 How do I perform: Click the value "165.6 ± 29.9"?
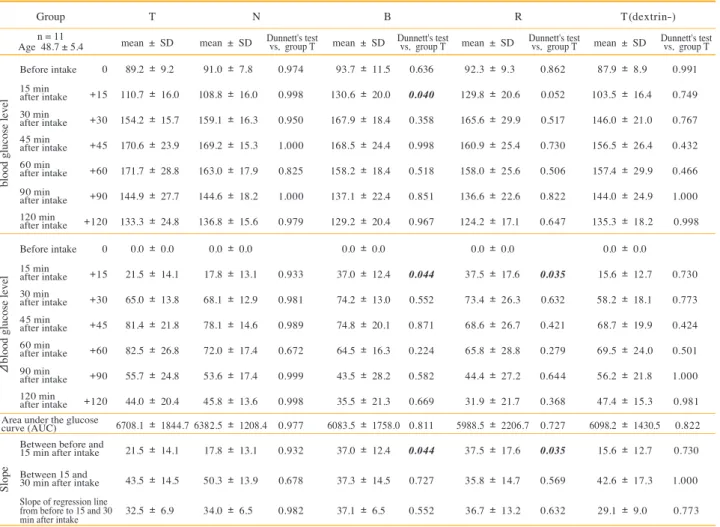tap(490, 120)
